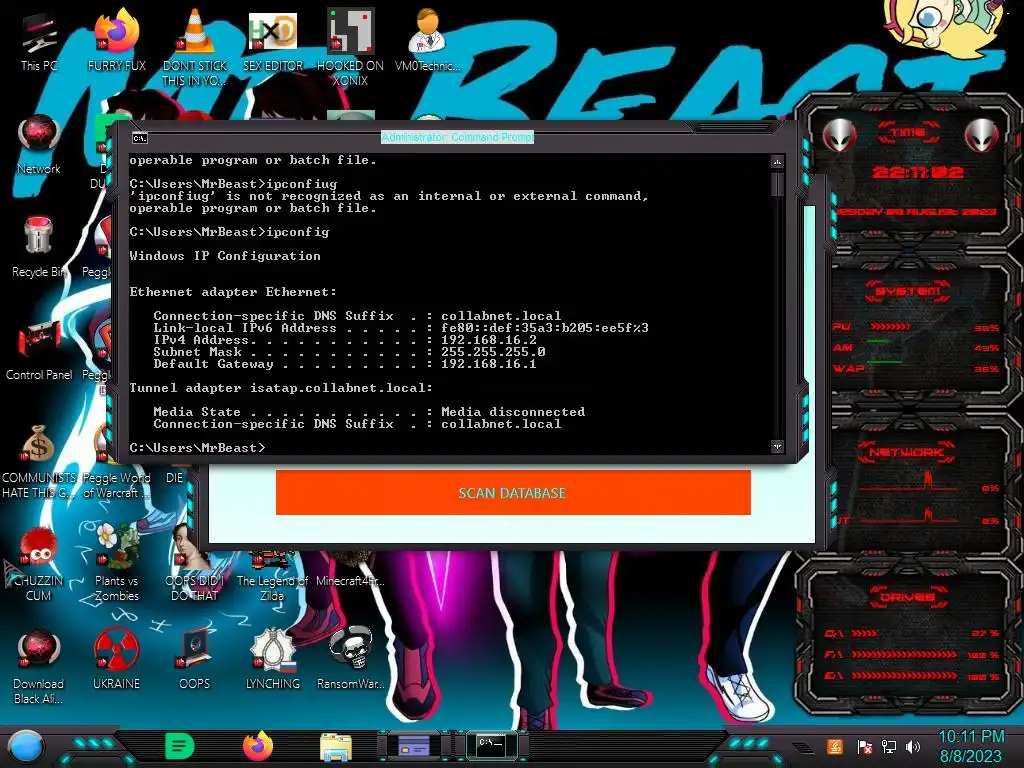Click the Command Prompt scrollbar thumb
The width and height of the screenshot is (1024, 768).
tap(777, 184)
